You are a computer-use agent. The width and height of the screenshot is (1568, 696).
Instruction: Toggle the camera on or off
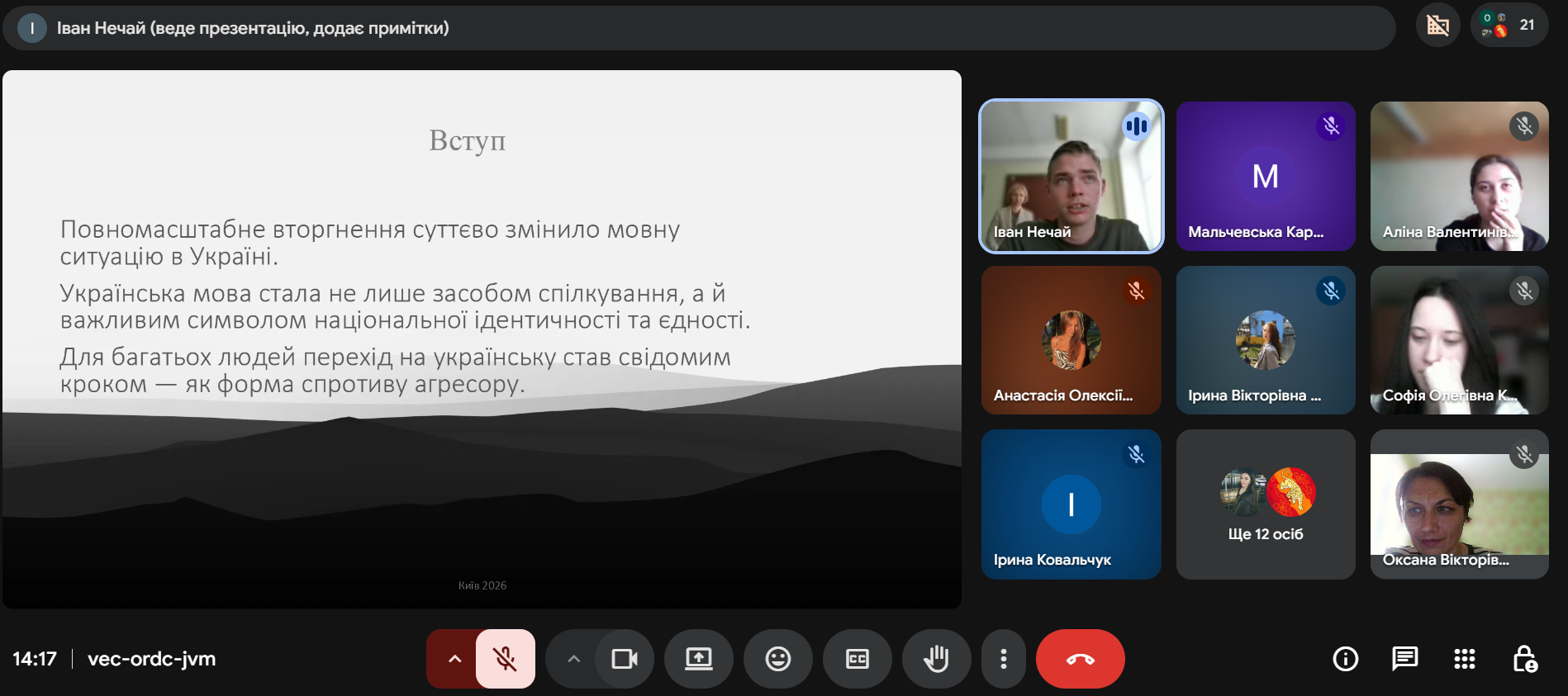624,659
